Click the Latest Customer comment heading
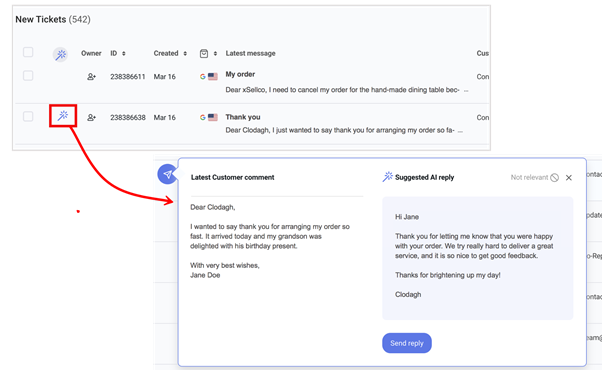This screenshot has height=370, width=602. (x=233, y=177)
